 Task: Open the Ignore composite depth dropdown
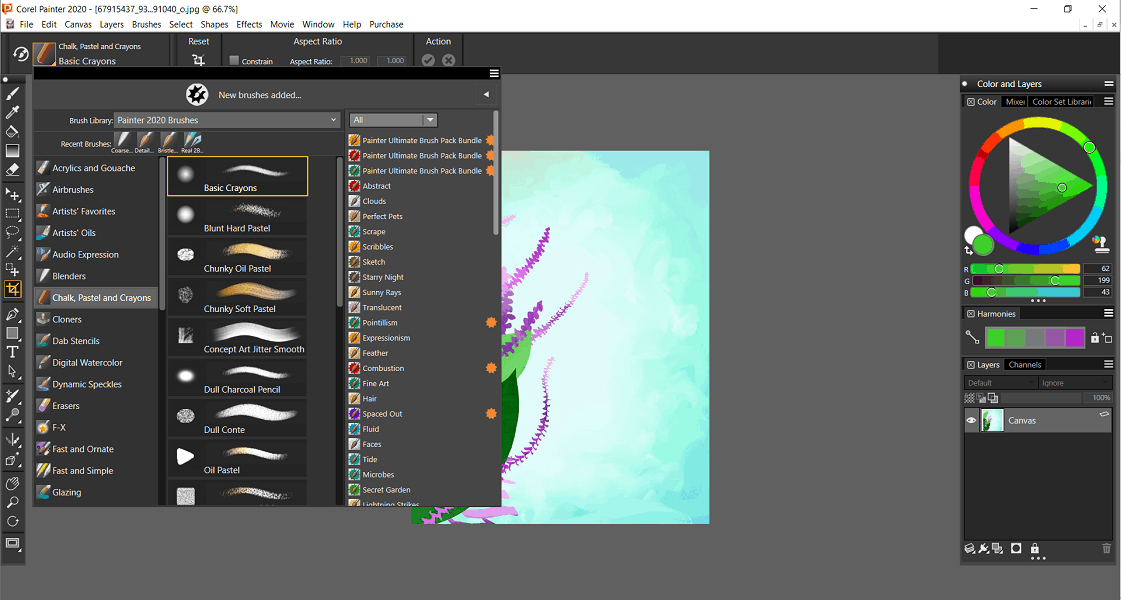coord(1075,383)
